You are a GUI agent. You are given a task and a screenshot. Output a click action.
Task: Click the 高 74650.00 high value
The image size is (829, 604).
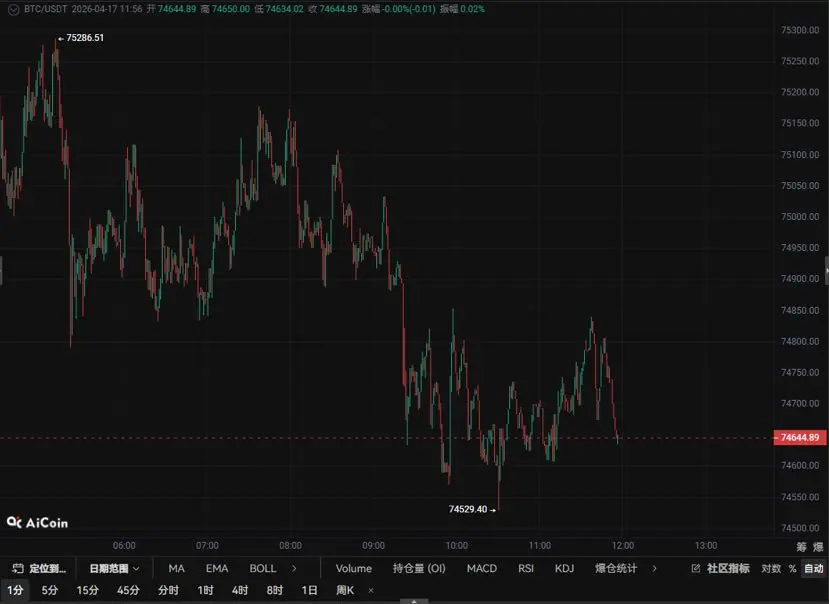(225, 9)
